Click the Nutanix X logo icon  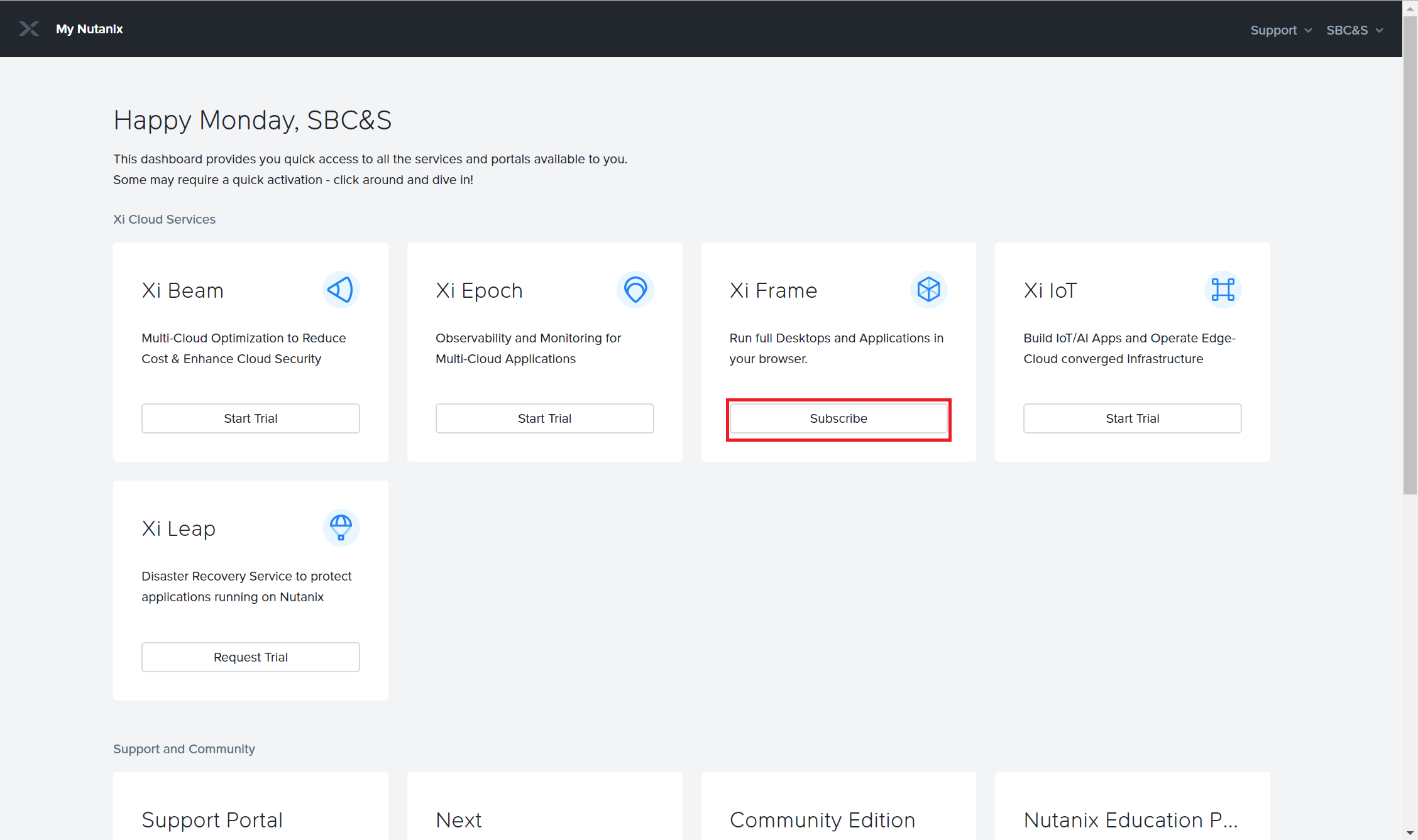coord(28,29)
